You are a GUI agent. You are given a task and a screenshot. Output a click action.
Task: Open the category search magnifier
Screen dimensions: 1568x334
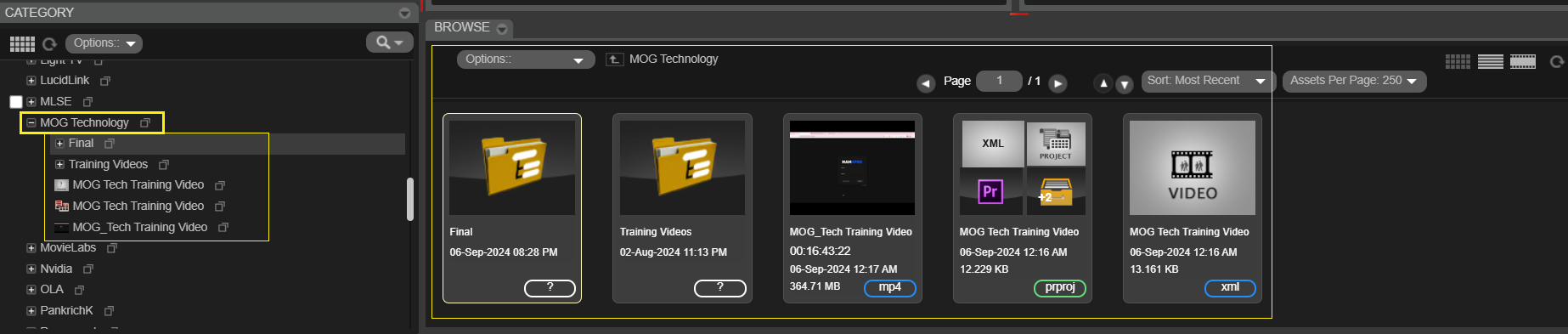pyautogui.click(x=390, y=42)
